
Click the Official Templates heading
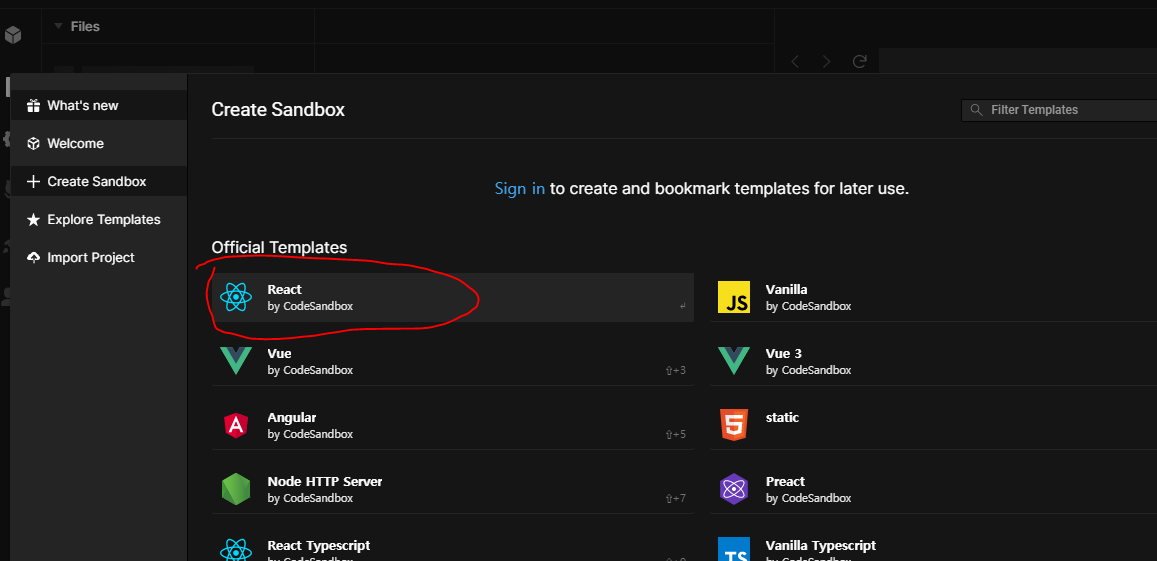click(279, 247)
